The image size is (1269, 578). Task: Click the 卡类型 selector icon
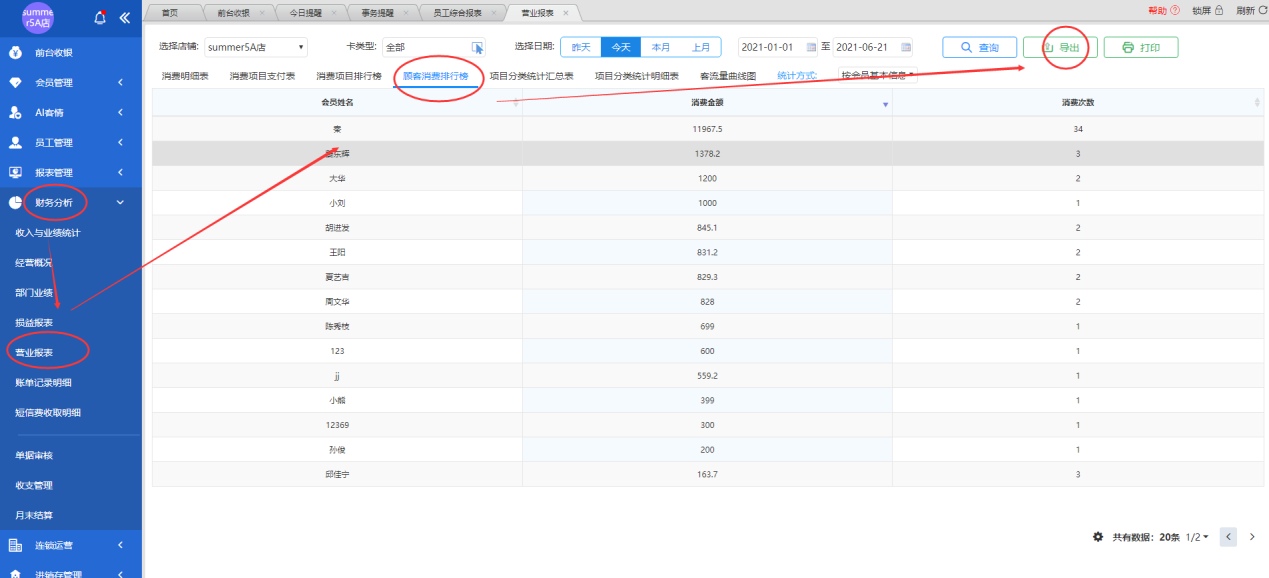478,47
